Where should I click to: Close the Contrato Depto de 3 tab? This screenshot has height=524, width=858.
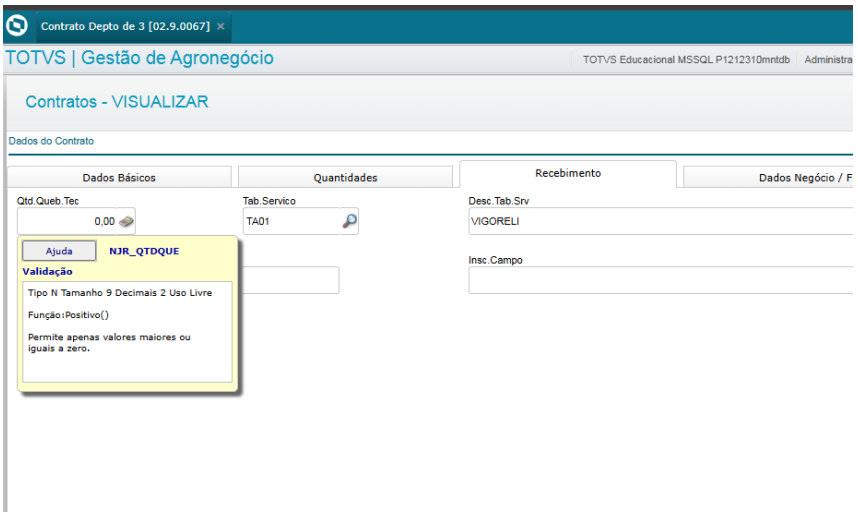[x=221, y=26]
